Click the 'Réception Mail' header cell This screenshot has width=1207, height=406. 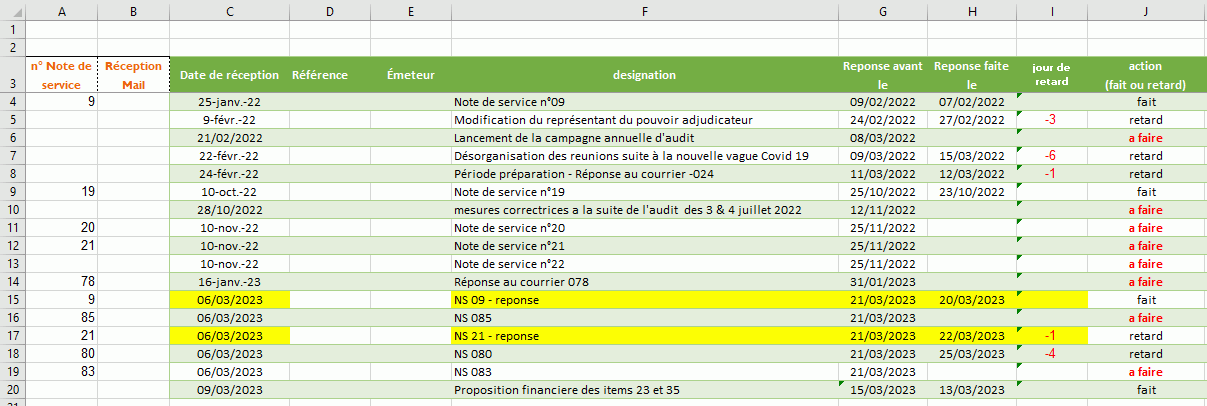(134, 75)
